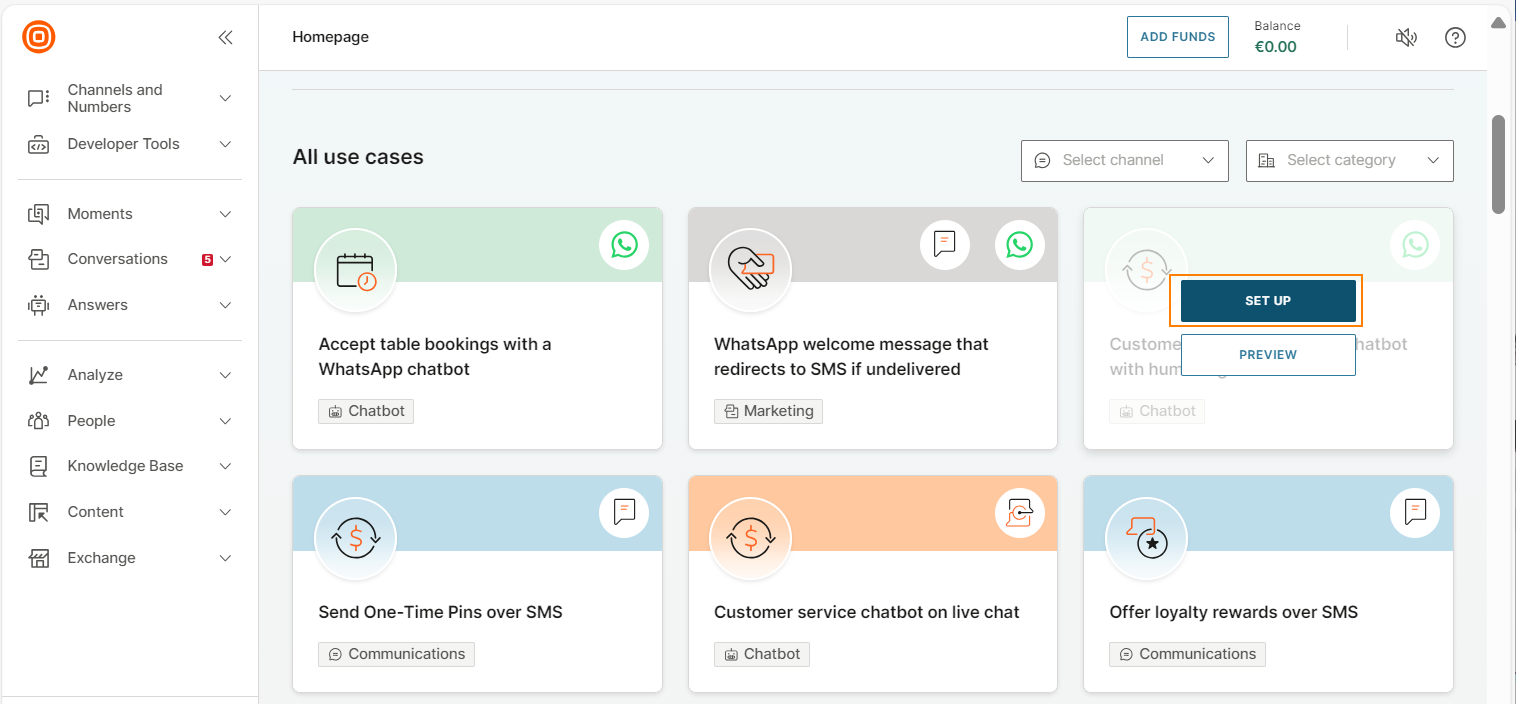
Task: Click the Exchange storefront icon
Action: point(38,558)
